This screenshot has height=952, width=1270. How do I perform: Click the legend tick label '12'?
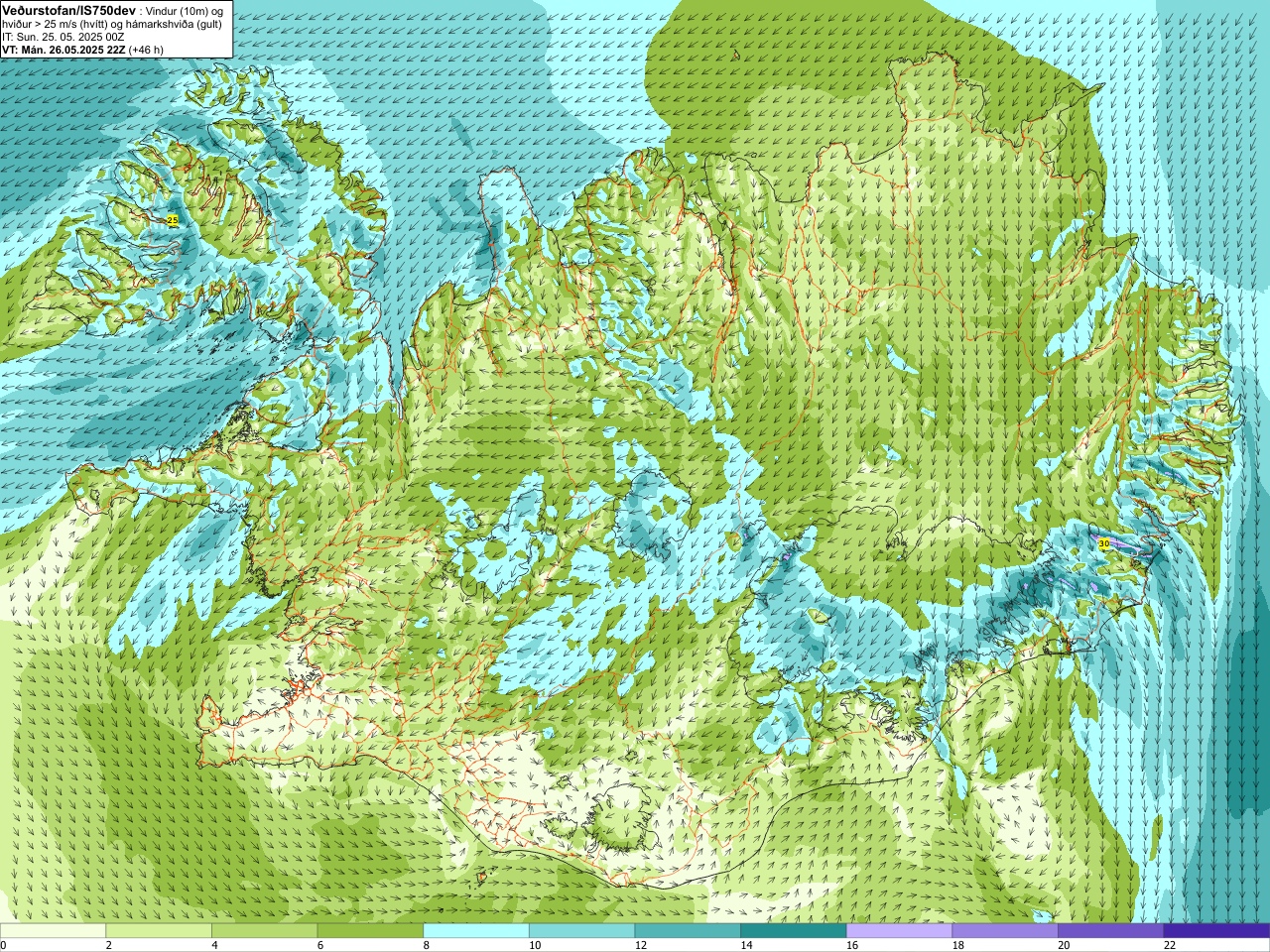tap(640, 945)
